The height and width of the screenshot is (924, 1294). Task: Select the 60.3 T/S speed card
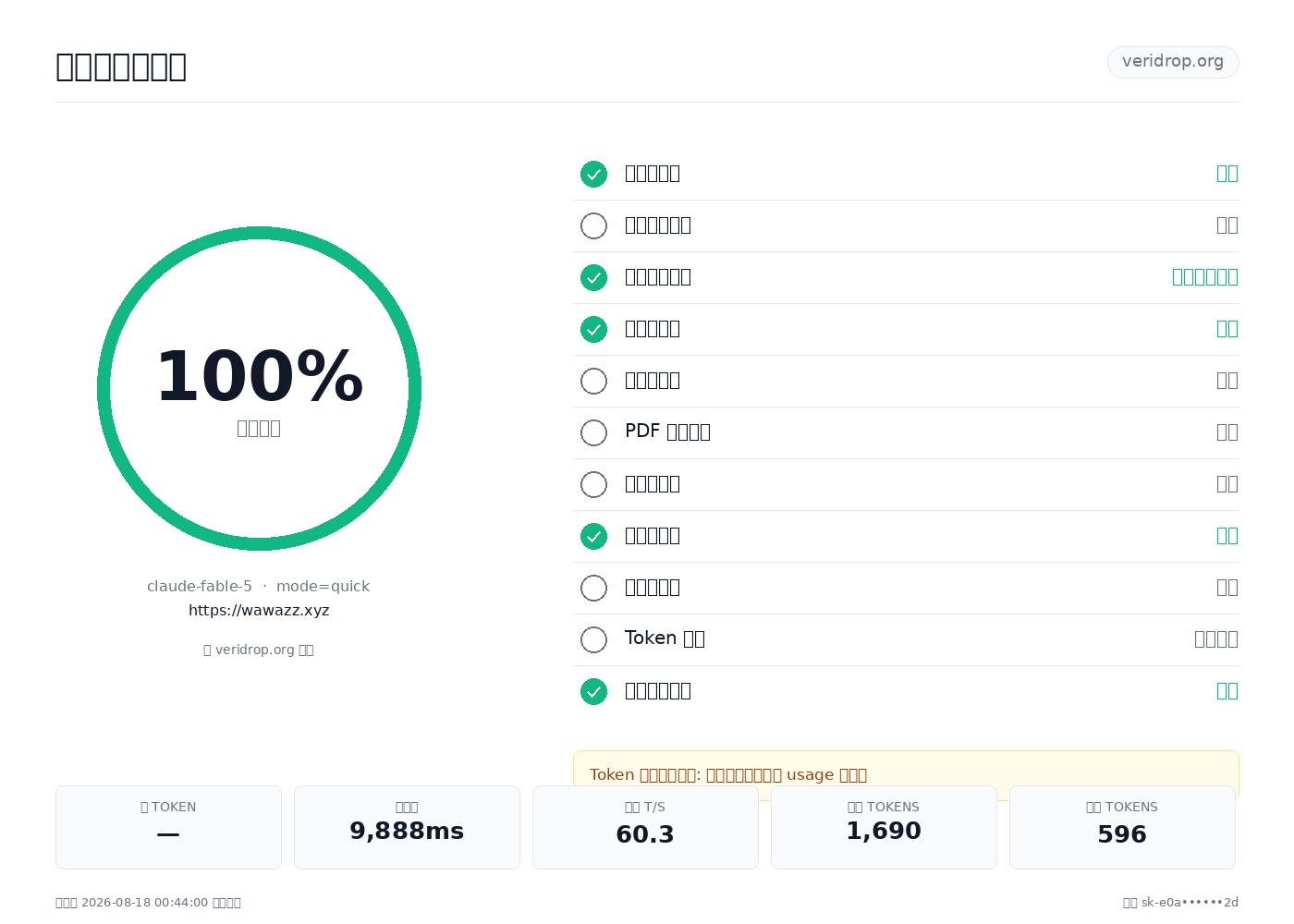tap(645, 827)
